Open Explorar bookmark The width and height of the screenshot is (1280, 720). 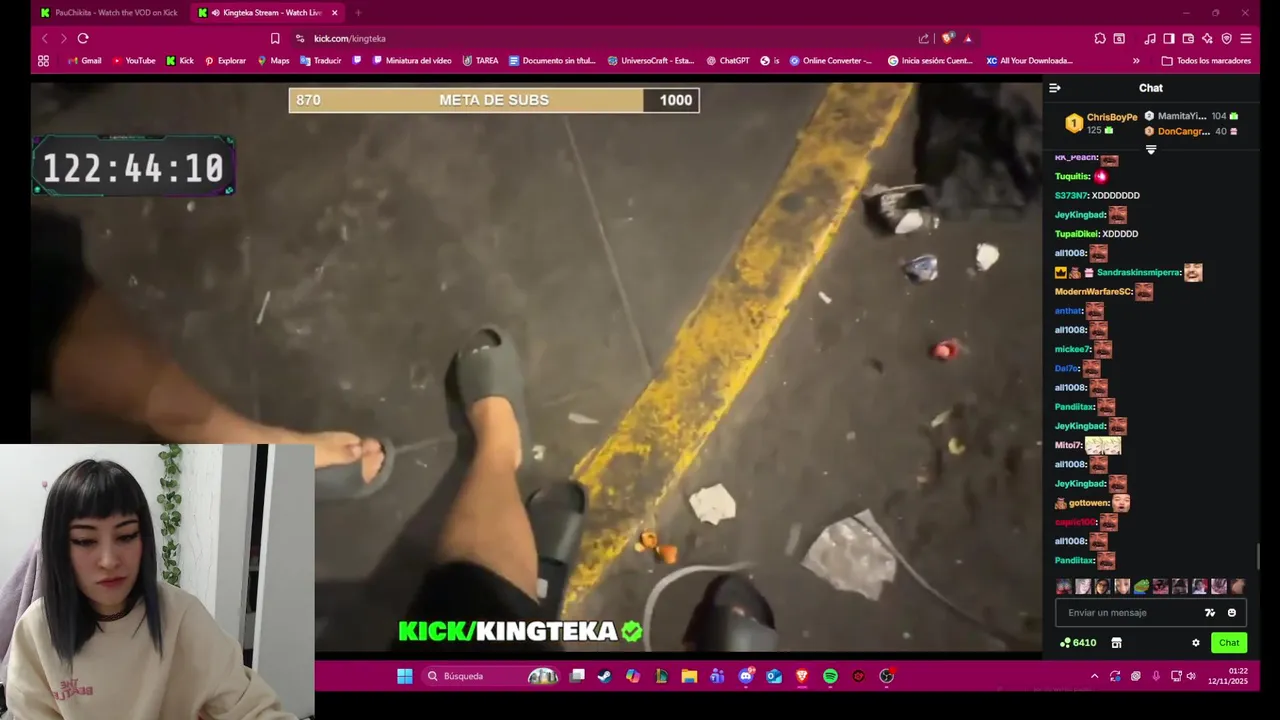pos(225,60)
